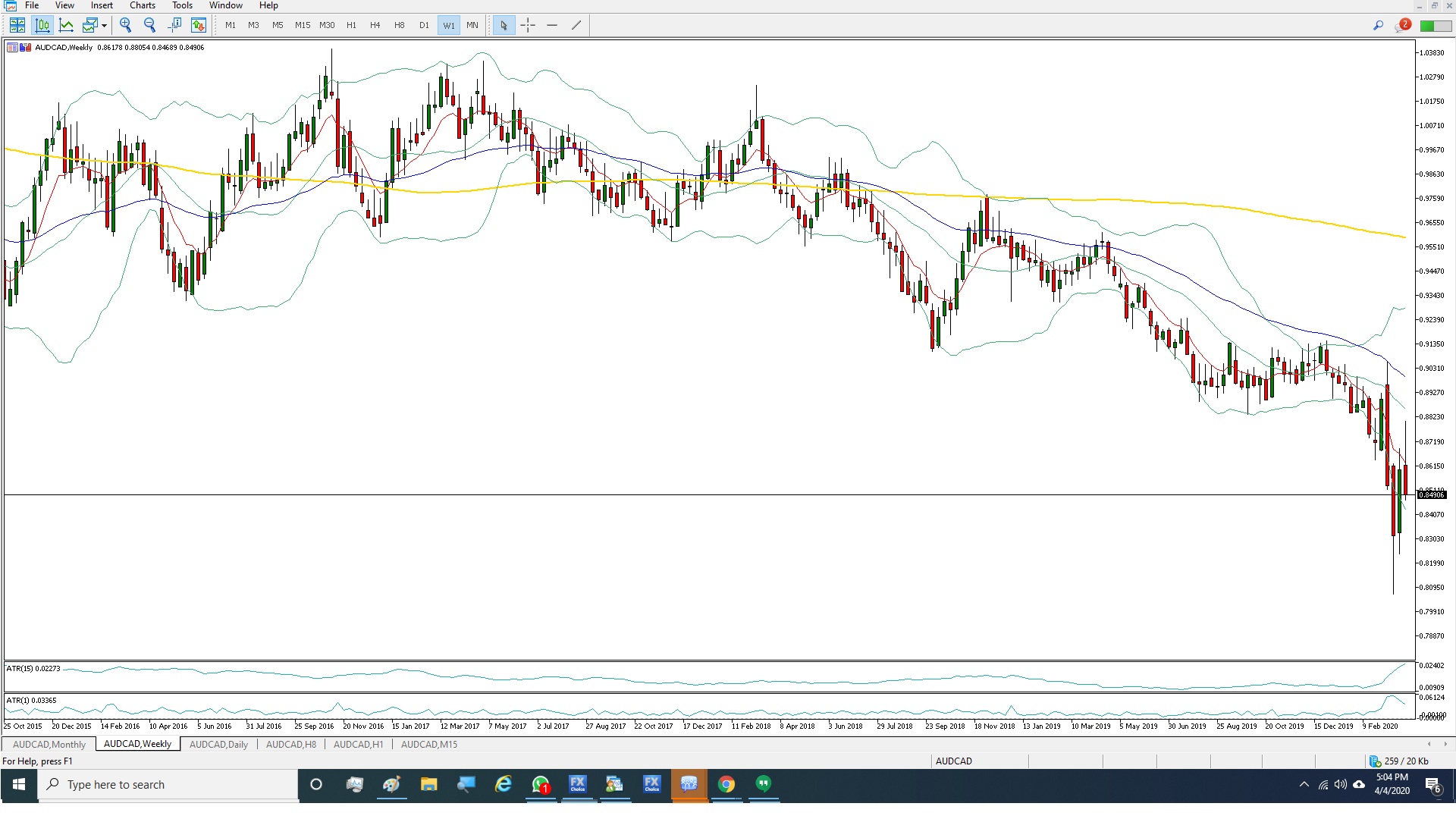Click the 0.84906 current price label
Image resolution: width=1456 pixels, height=819 pixels.
[x=1432, y=495]
